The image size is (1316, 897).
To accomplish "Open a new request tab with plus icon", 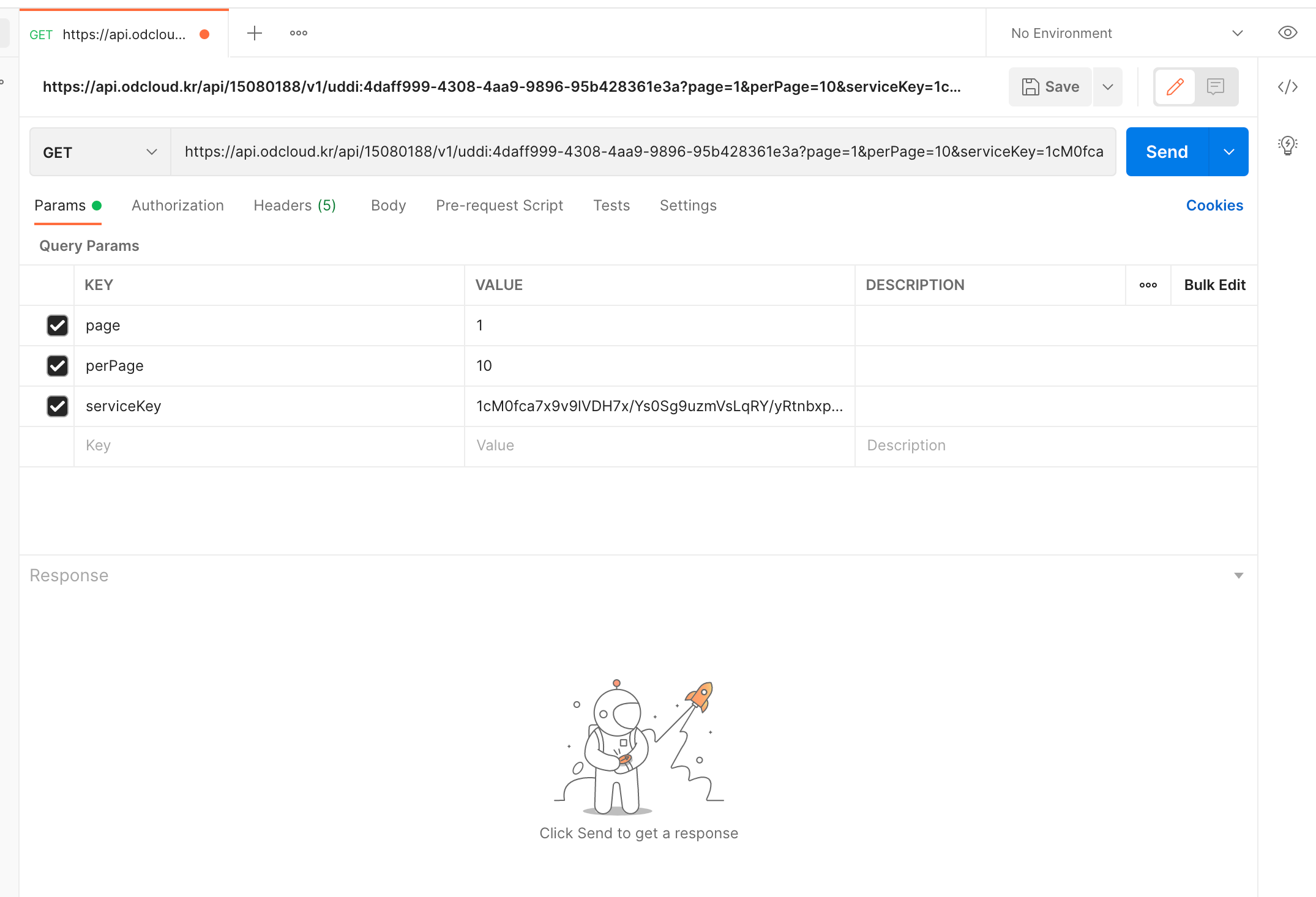I will (255, 33).
